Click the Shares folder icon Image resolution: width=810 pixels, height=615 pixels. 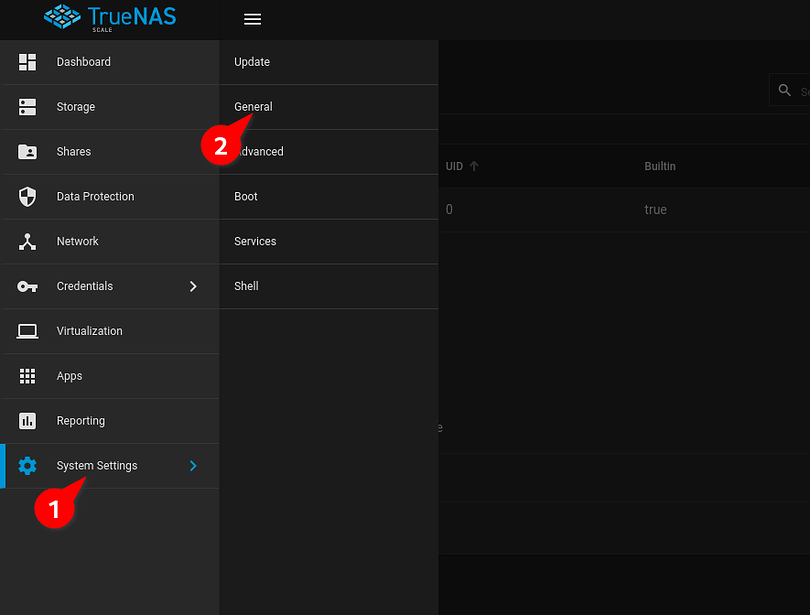[x=27, y=151]
